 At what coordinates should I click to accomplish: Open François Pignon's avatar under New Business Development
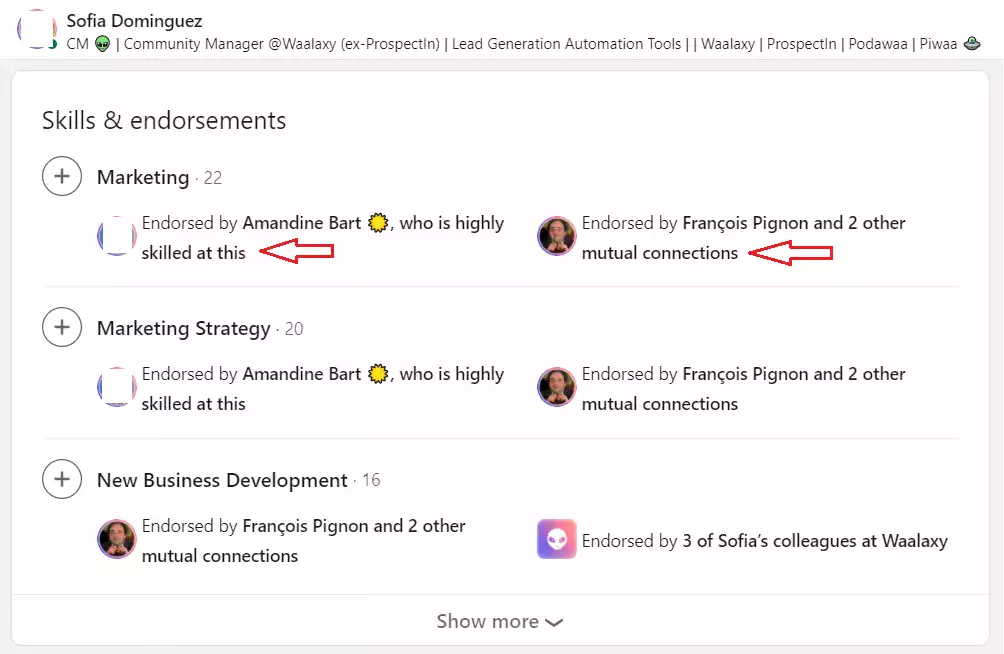(x=116, y=540)
